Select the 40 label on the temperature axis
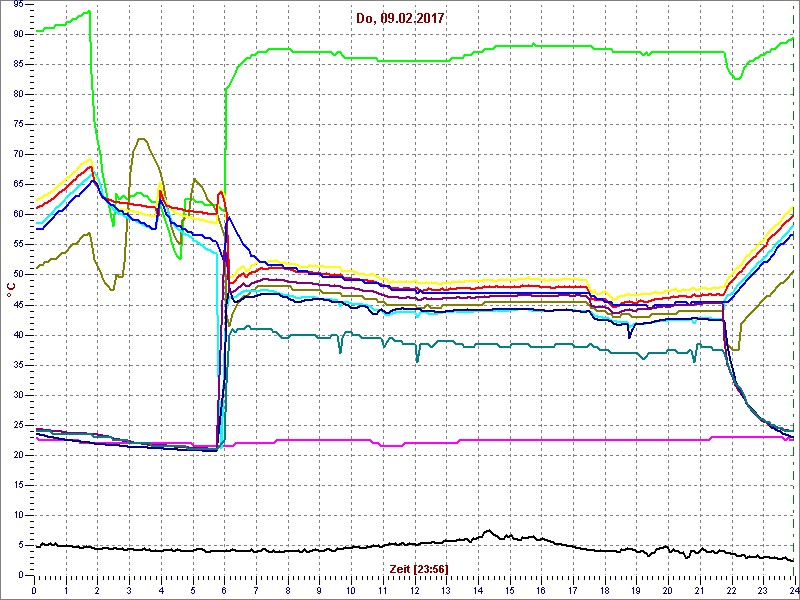This screenshot has width=800, height=600. pyautogui.click(x=17, y=335)
